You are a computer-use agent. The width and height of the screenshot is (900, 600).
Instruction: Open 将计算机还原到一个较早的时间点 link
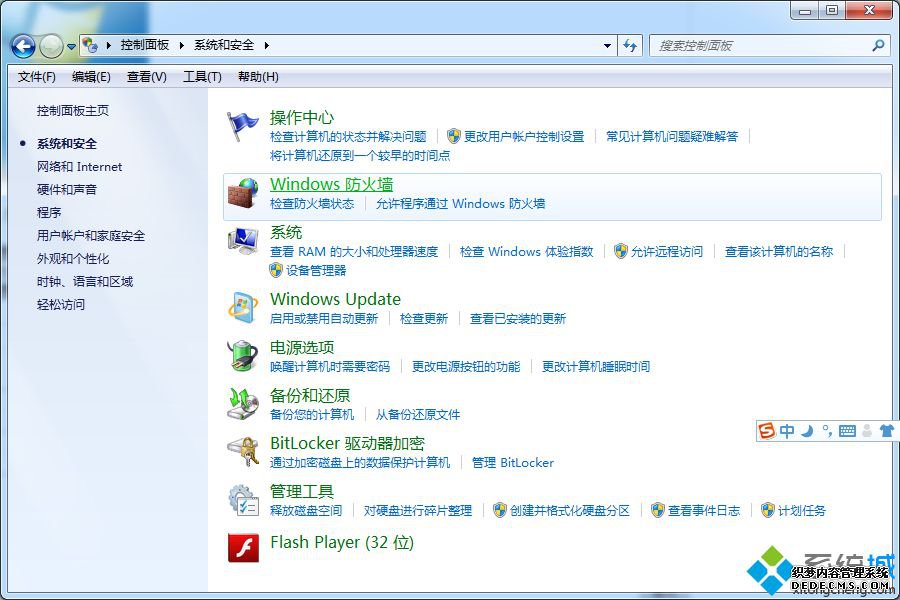point(360,156)
